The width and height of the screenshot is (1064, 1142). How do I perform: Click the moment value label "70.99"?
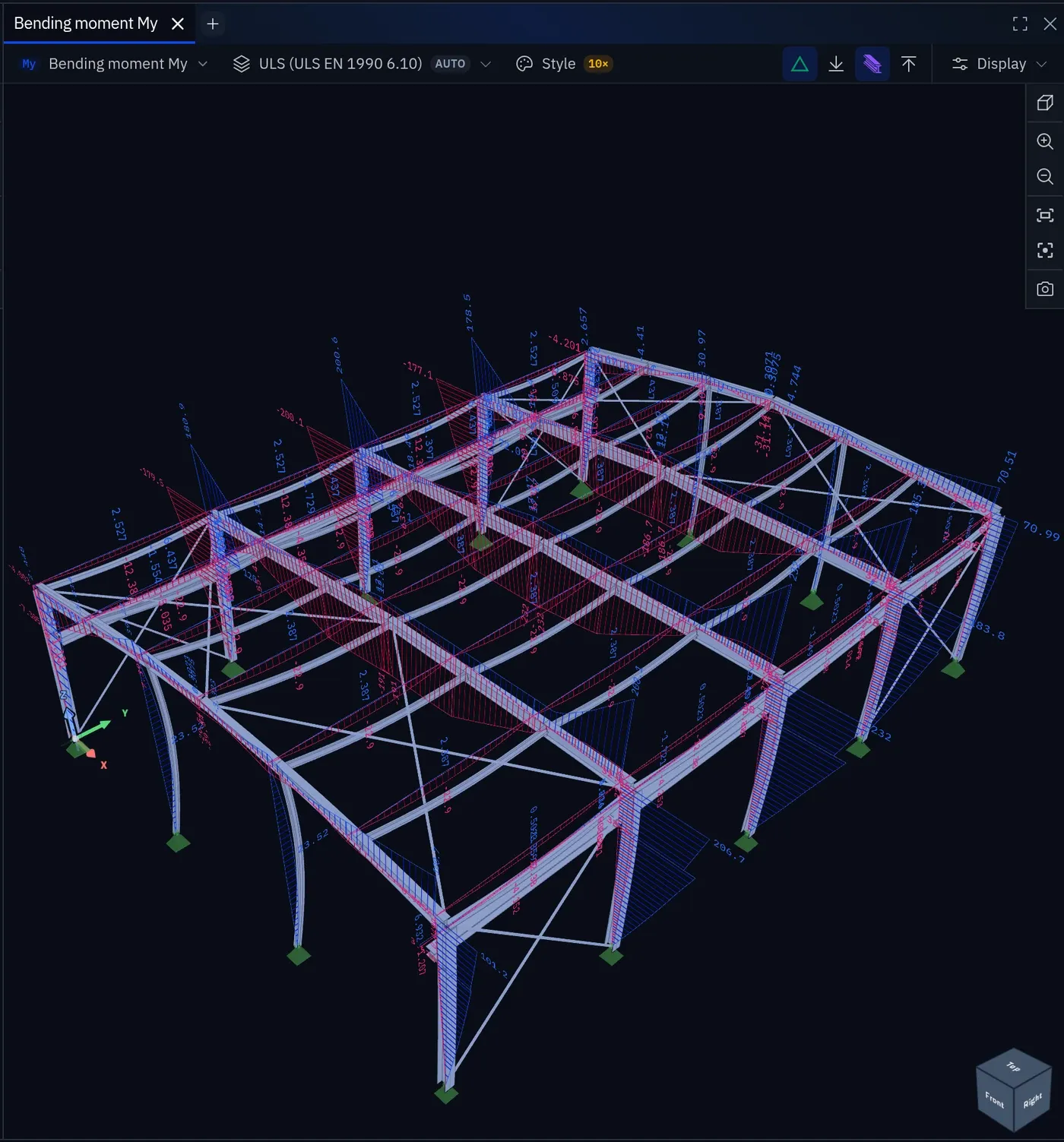(x=1041, y=530)
